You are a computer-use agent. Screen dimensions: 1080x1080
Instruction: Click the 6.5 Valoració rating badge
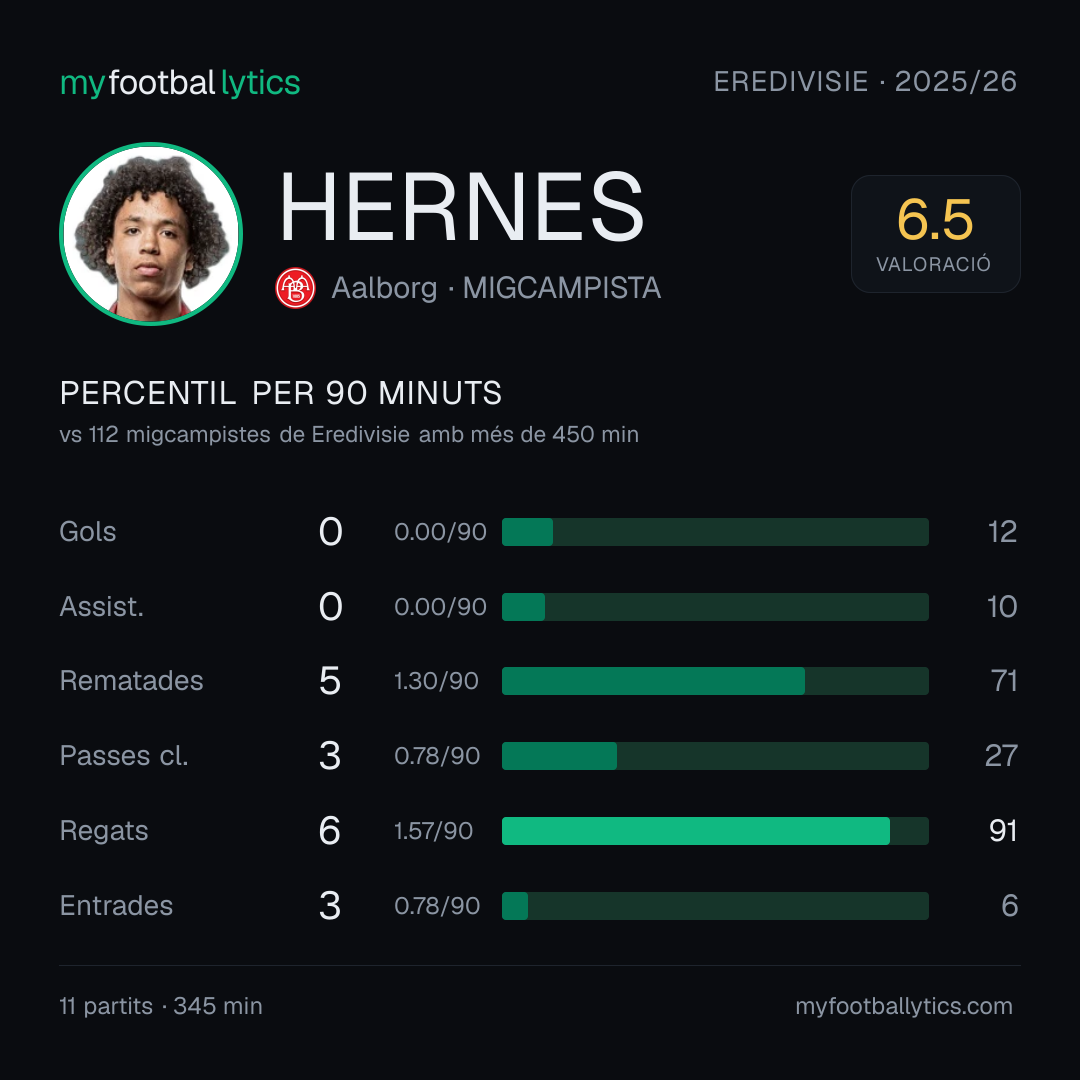935,234
